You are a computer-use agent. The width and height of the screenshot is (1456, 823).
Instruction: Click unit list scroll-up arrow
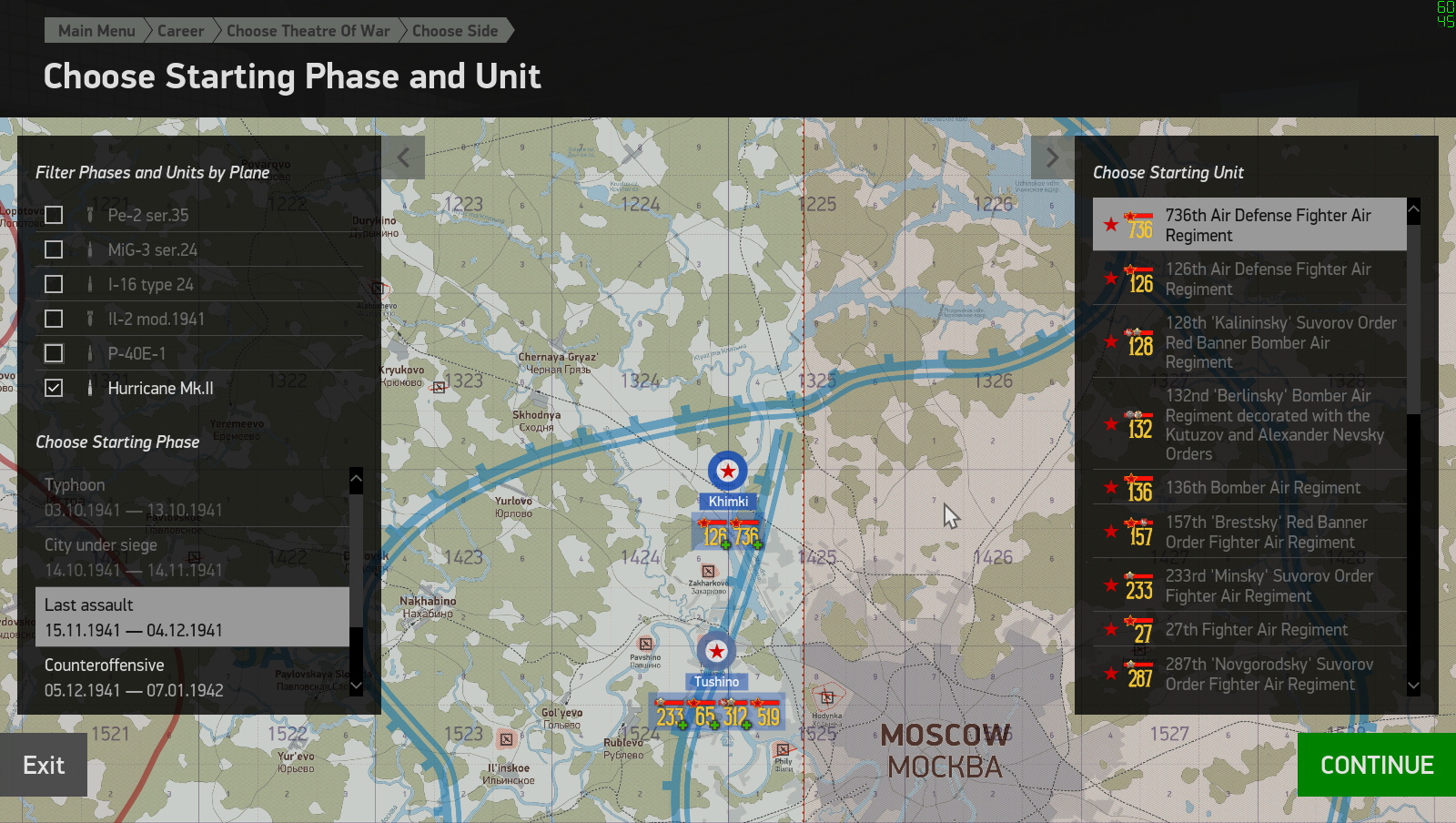pos(1413,209)
